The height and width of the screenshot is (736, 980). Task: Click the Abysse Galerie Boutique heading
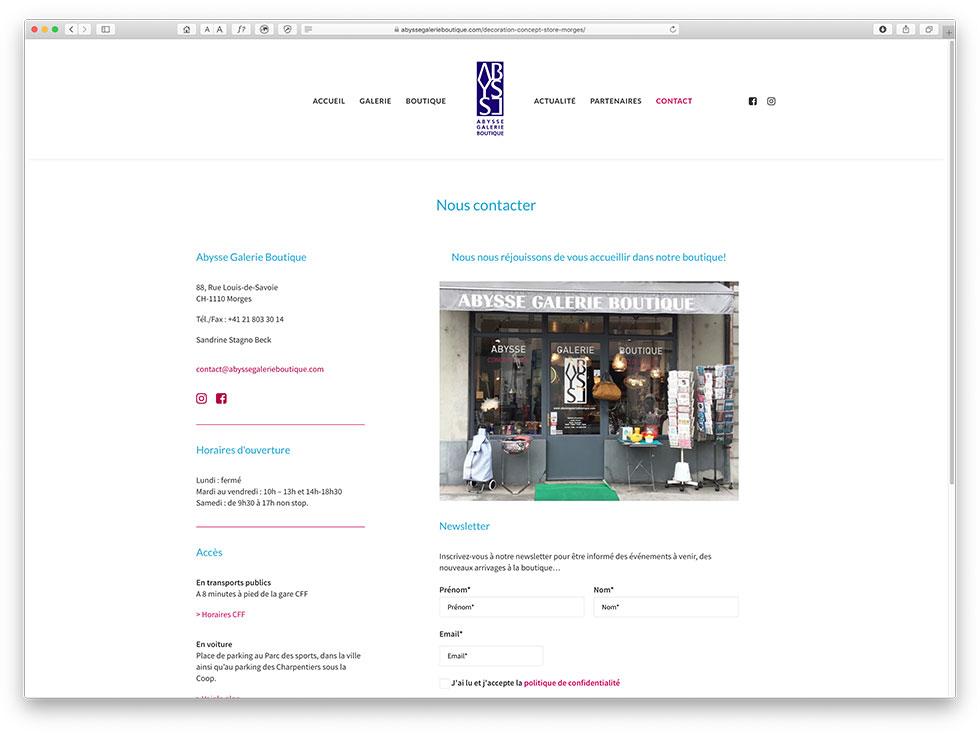point(251,257)
